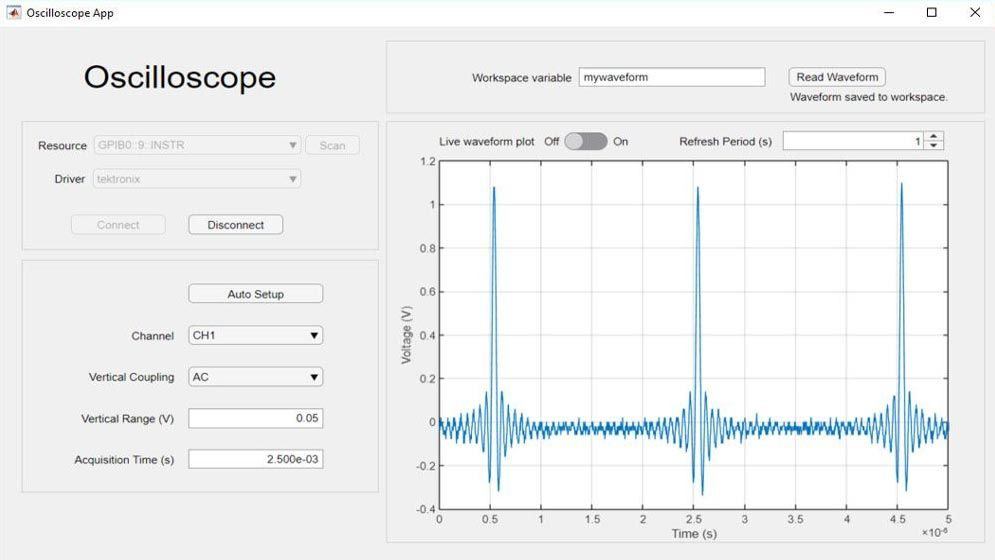Viewport: 995px width, 560px height.
Task: Click the Workspace variable text field
Action: tap(671, 77)
